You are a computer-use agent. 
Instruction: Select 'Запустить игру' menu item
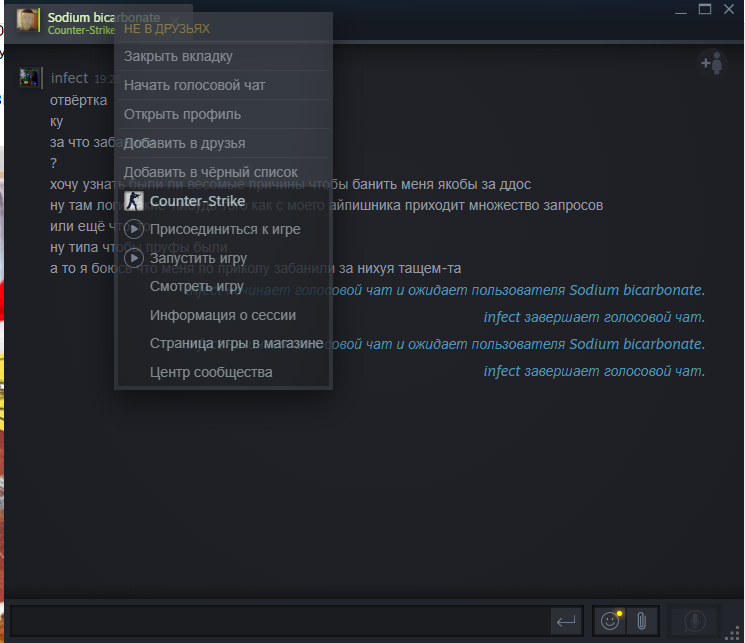click(x=223, y=258)
